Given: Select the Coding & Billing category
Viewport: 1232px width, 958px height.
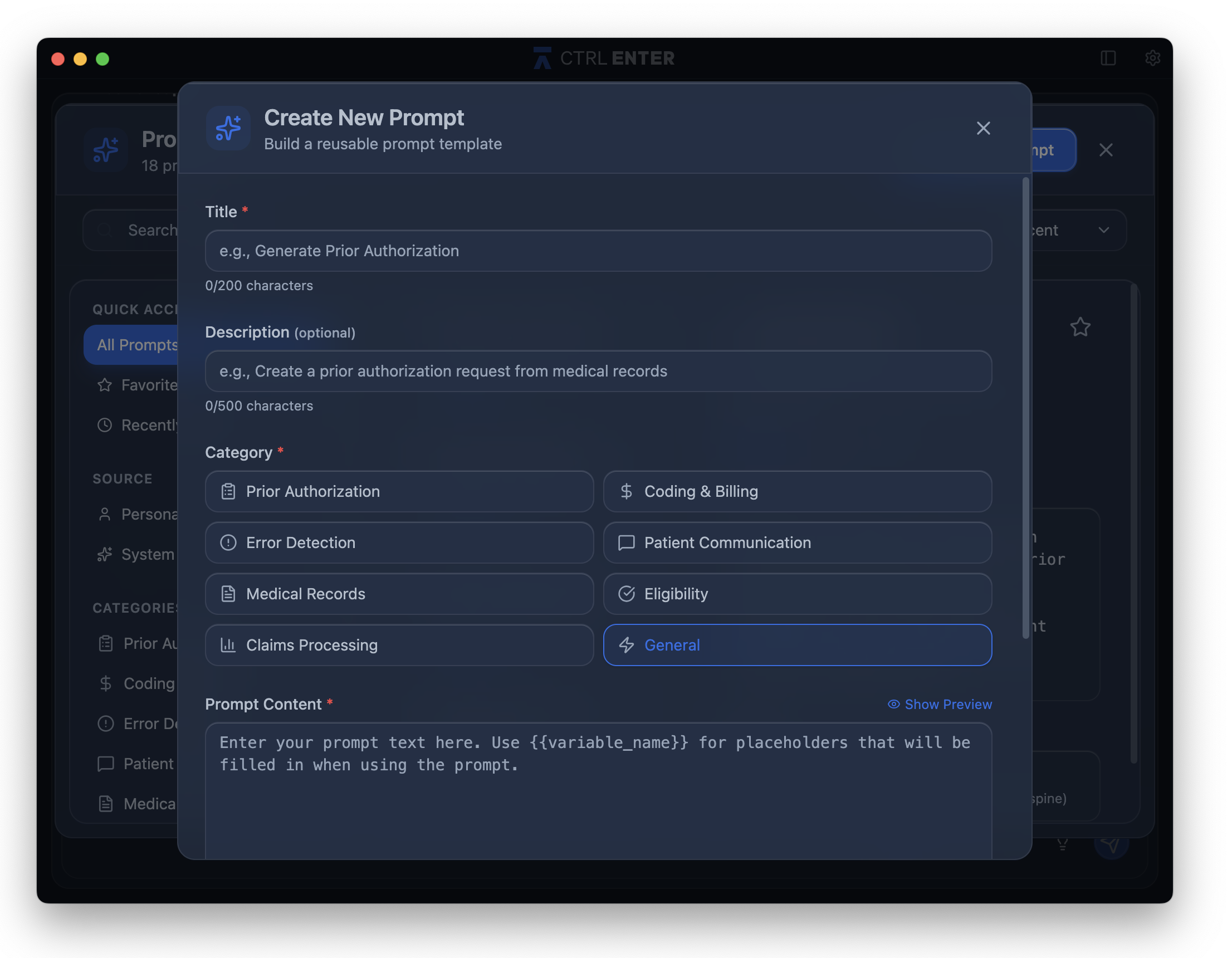Looking at the screenshot, I should tap(797, 491).
